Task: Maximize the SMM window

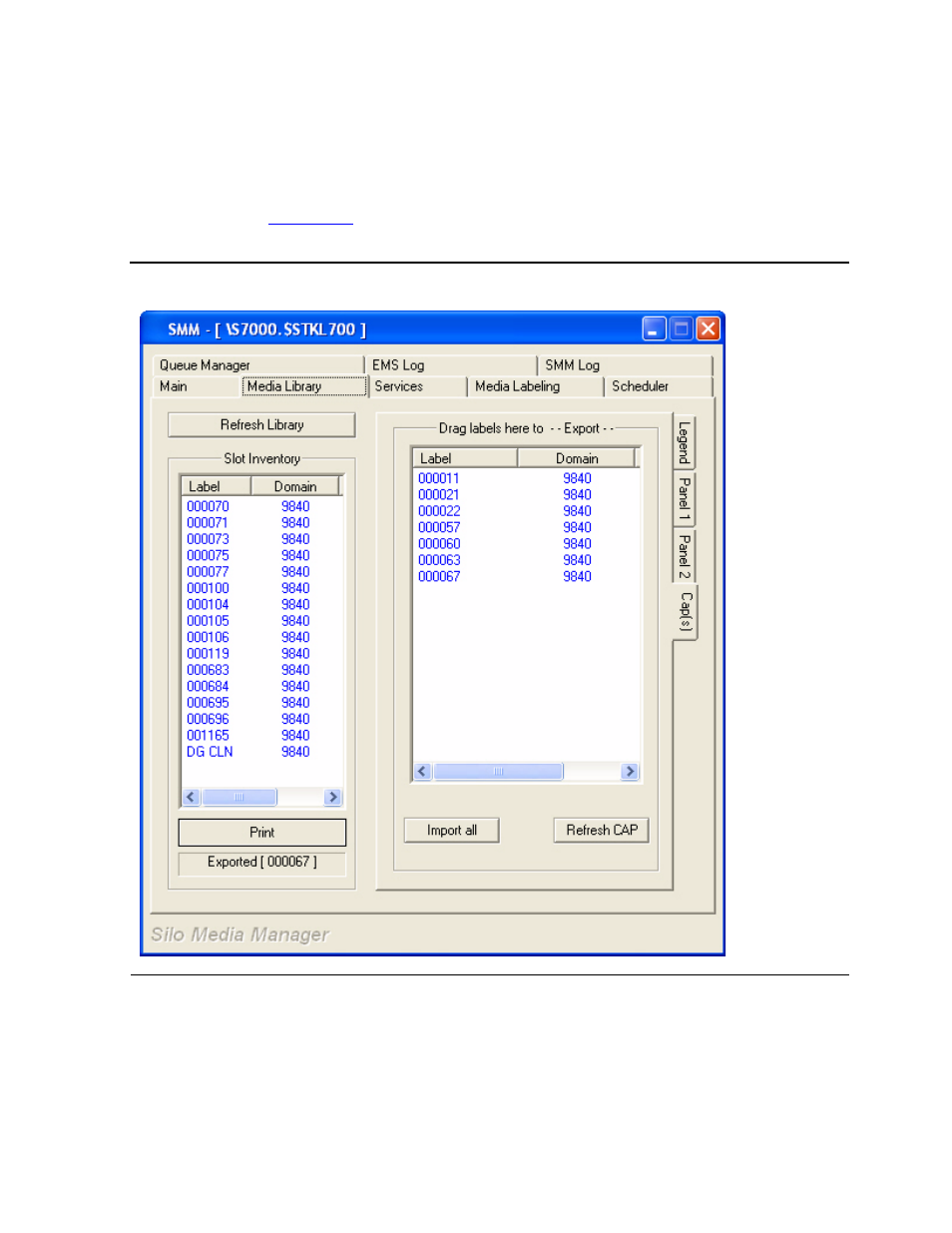Action: click(681, 328)
